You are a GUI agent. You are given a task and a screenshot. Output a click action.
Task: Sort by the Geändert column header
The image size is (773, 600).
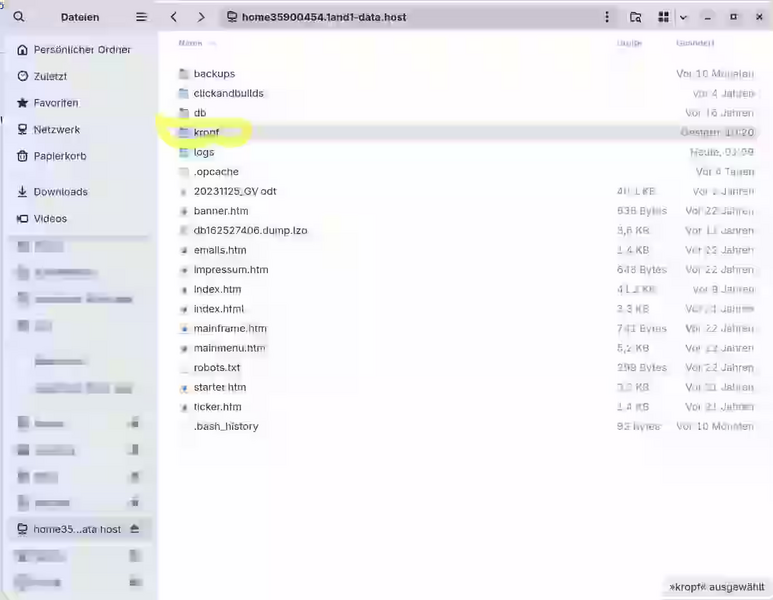click(x=695, y=43)
